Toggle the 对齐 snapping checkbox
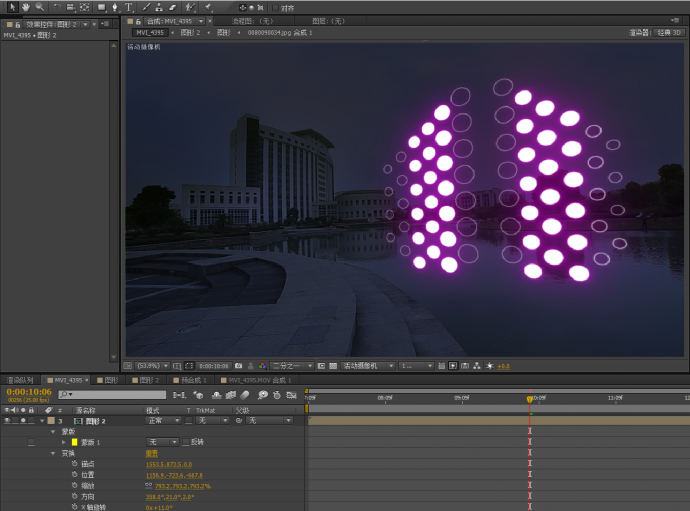Image resolution: width=690 pixels, height=511 pixels. [x=276, y=8]
